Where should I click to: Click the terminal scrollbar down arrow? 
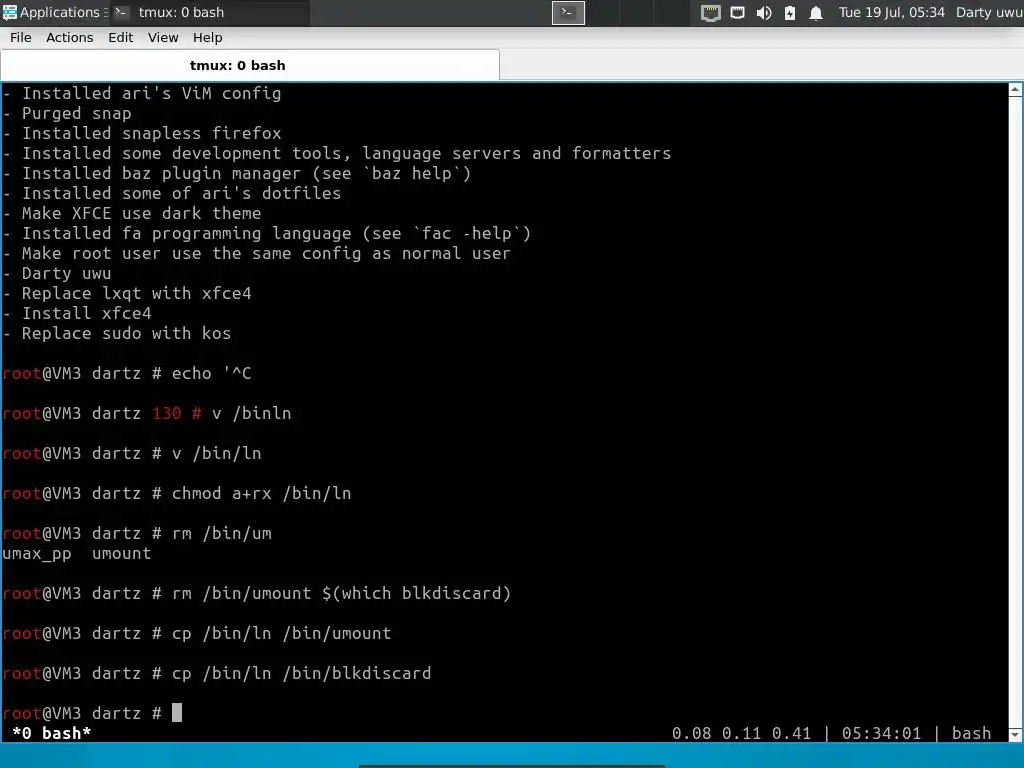point(1015,734)
